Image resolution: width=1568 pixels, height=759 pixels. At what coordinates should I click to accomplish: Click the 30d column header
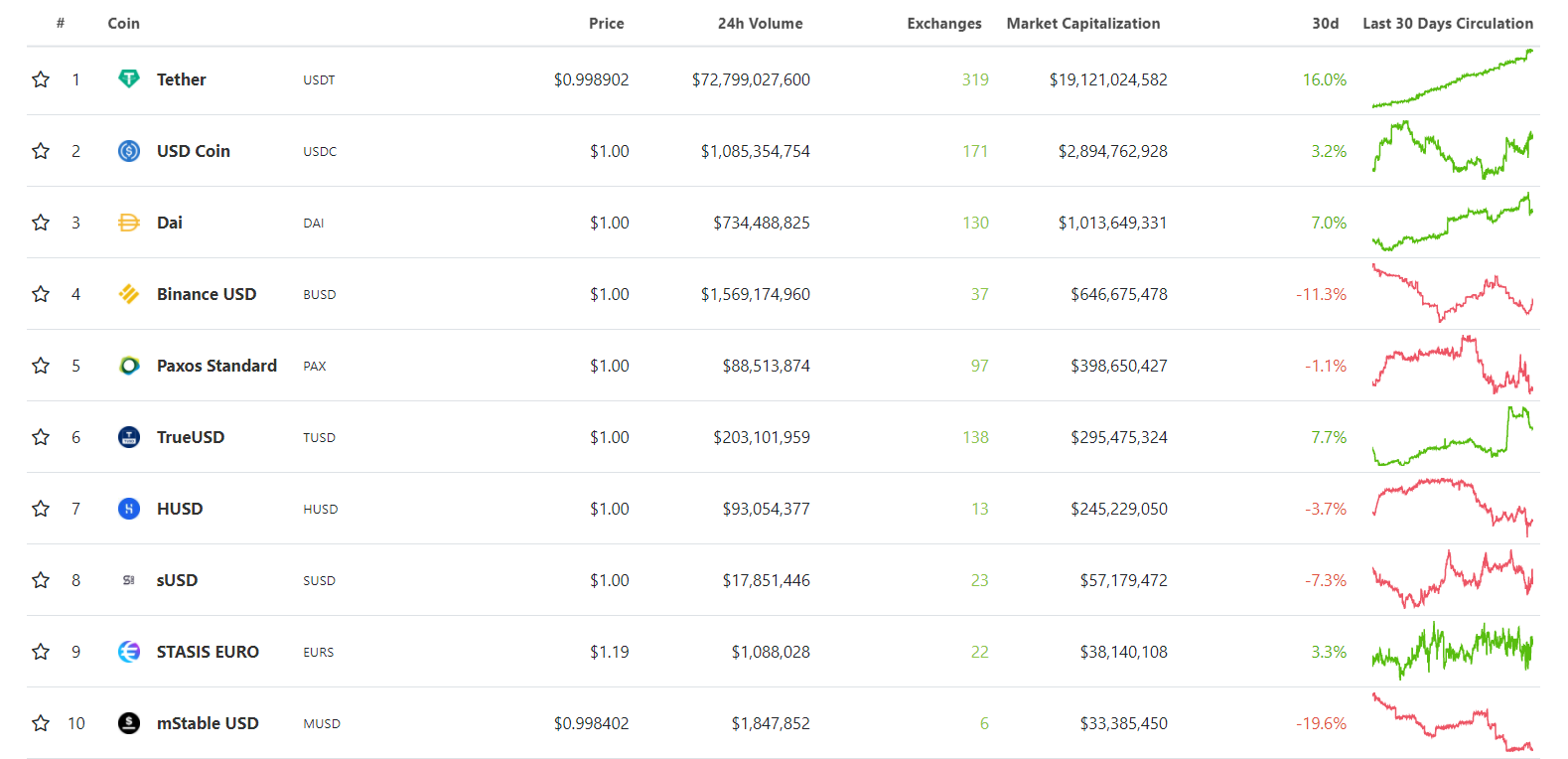tap(1325, 24)
